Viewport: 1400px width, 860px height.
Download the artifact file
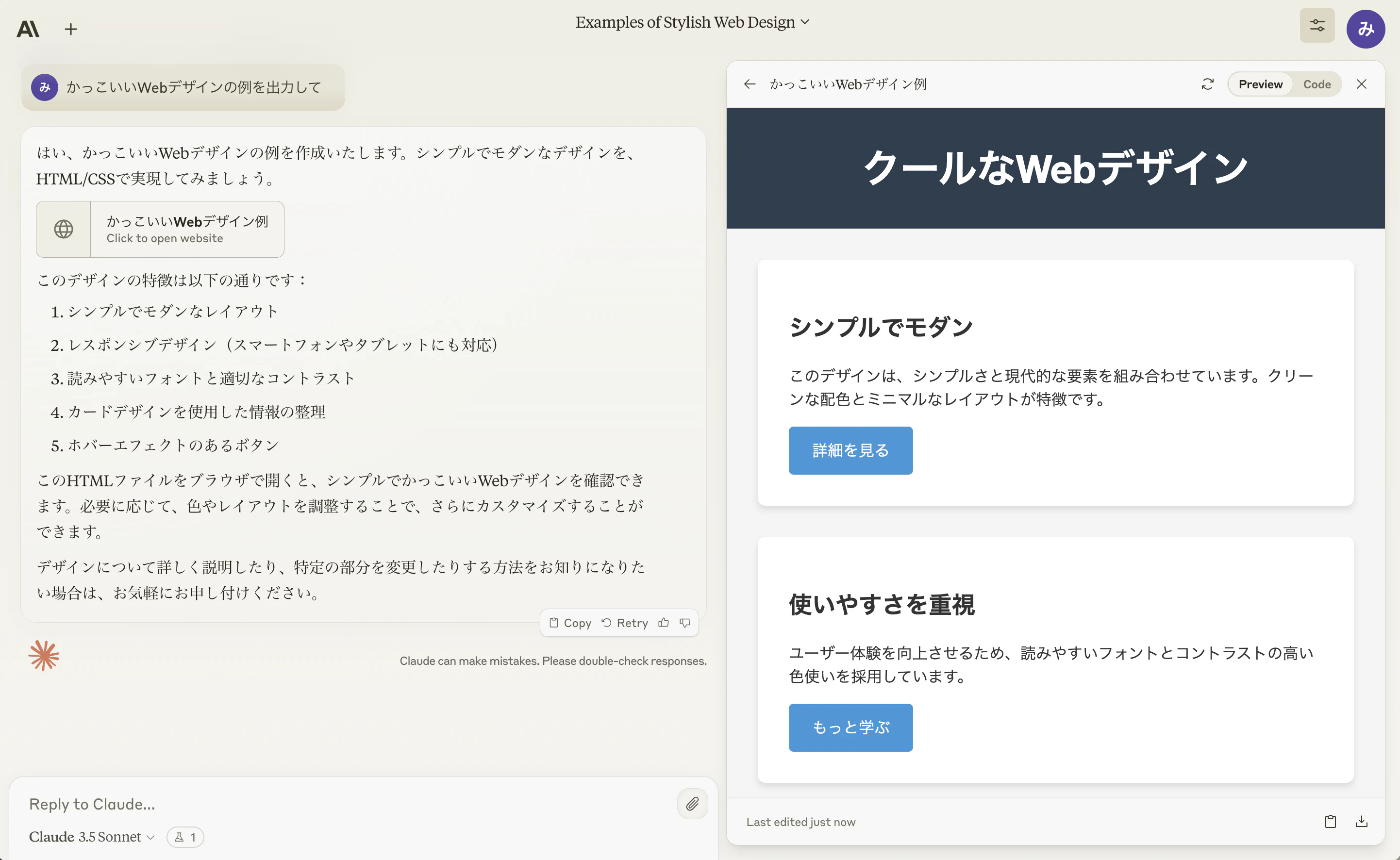[x=1361, y=821]
